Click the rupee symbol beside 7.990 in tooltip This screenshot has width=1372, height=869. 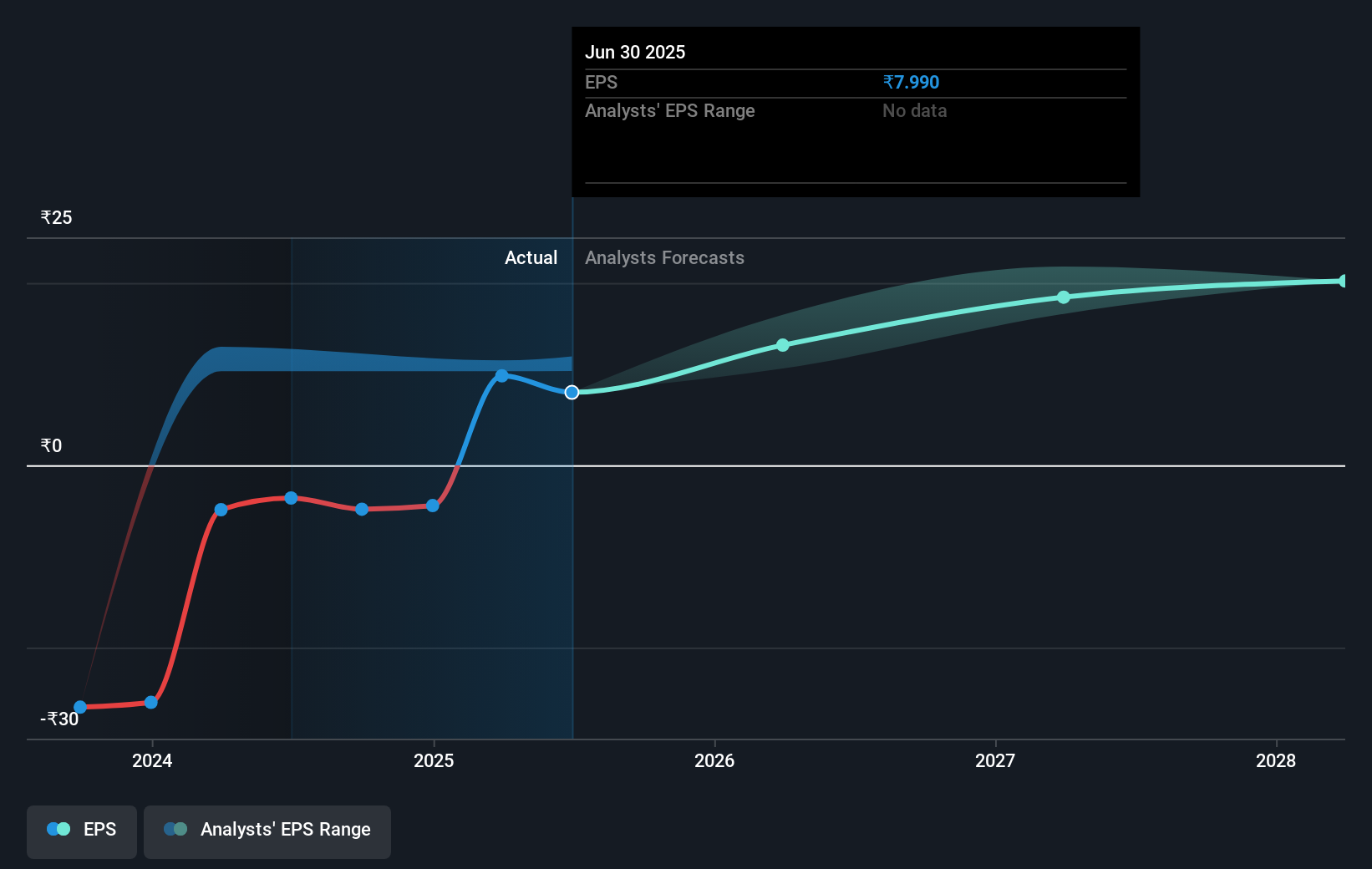888,82
